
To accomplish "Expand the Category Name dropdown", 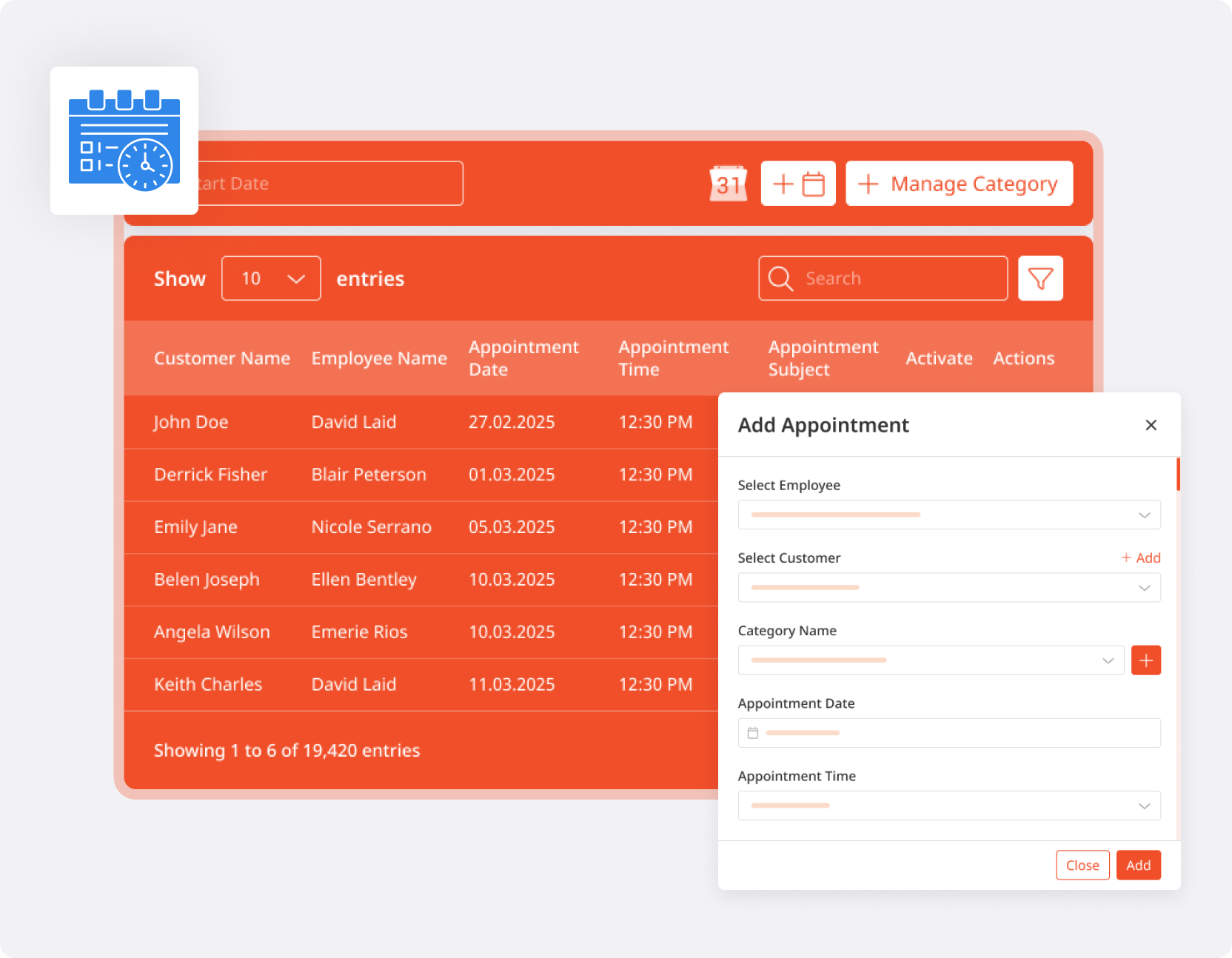I will [x=931, y=660].
